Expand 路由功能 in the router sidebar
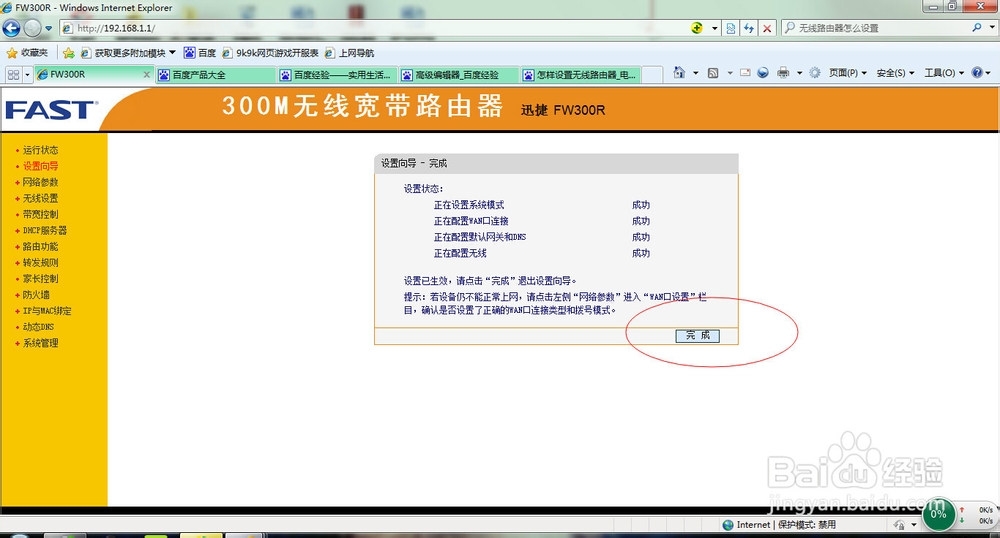 [x=40, y=247]
